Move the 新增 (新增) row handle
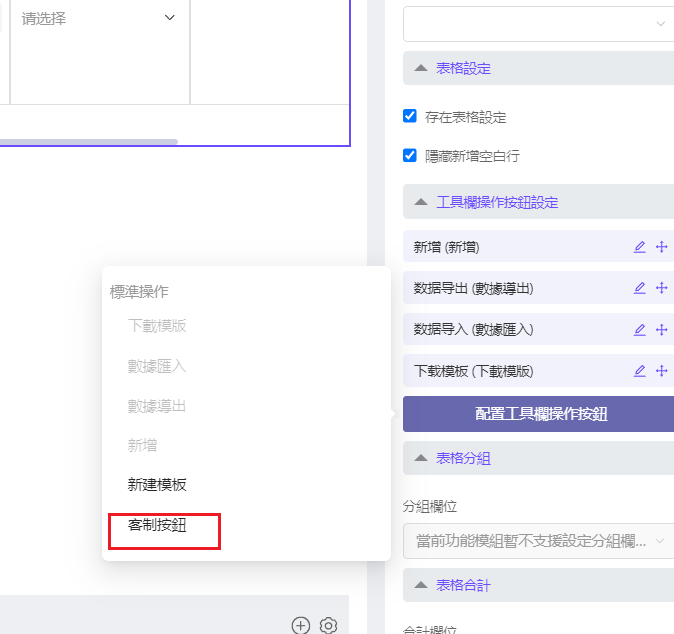 click(662, 247)
